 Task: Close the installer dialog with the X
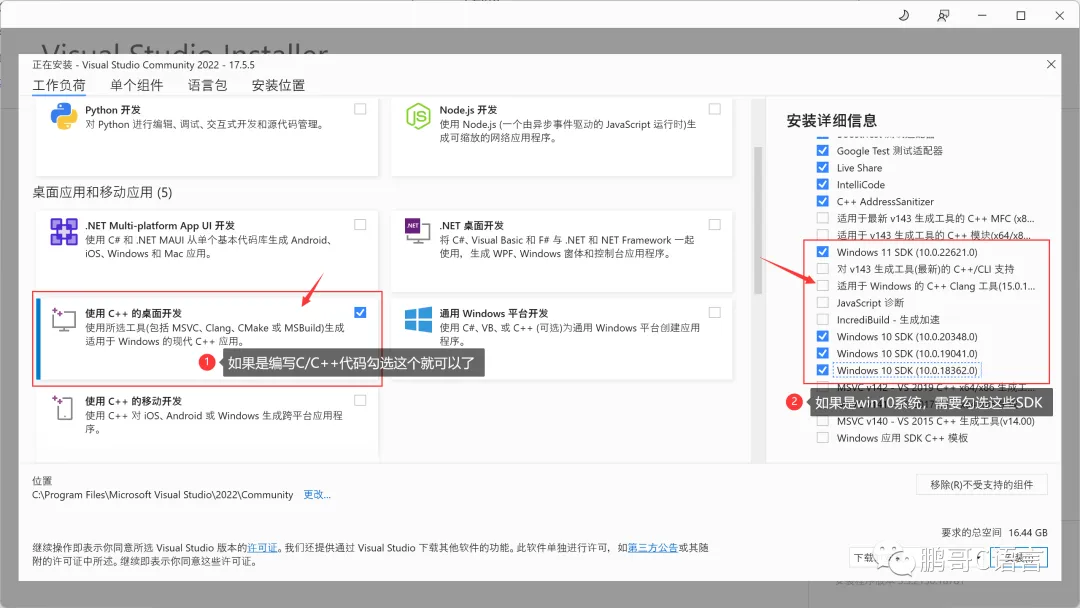tap(1050, 64)
